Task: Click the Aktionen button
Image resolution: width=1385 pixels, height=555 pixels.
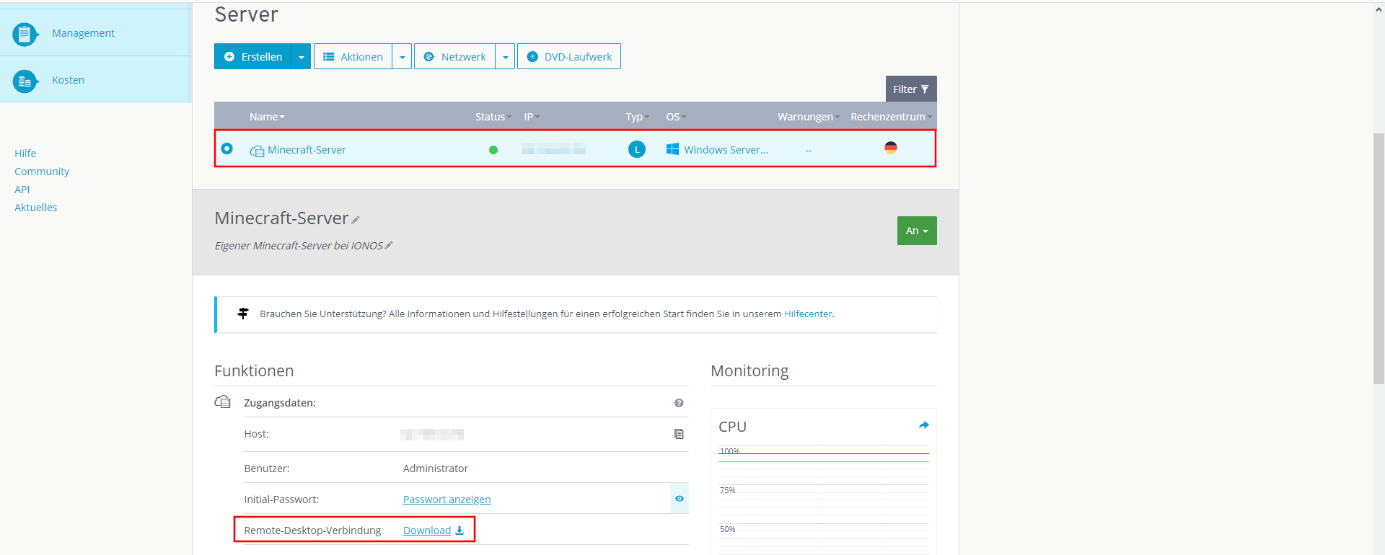Action: (x=353, y=57)
